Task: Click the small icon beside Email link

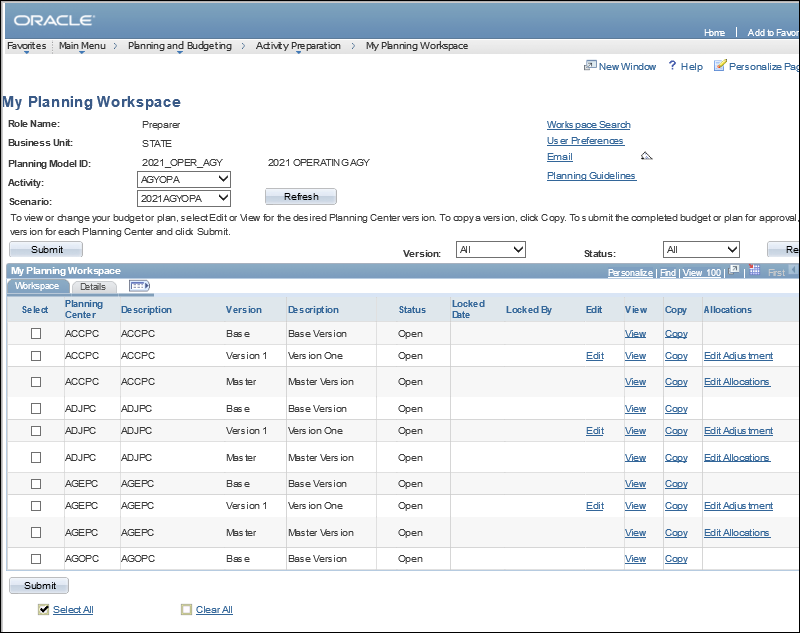Action: pyautogui.click(x=646, y=156)
